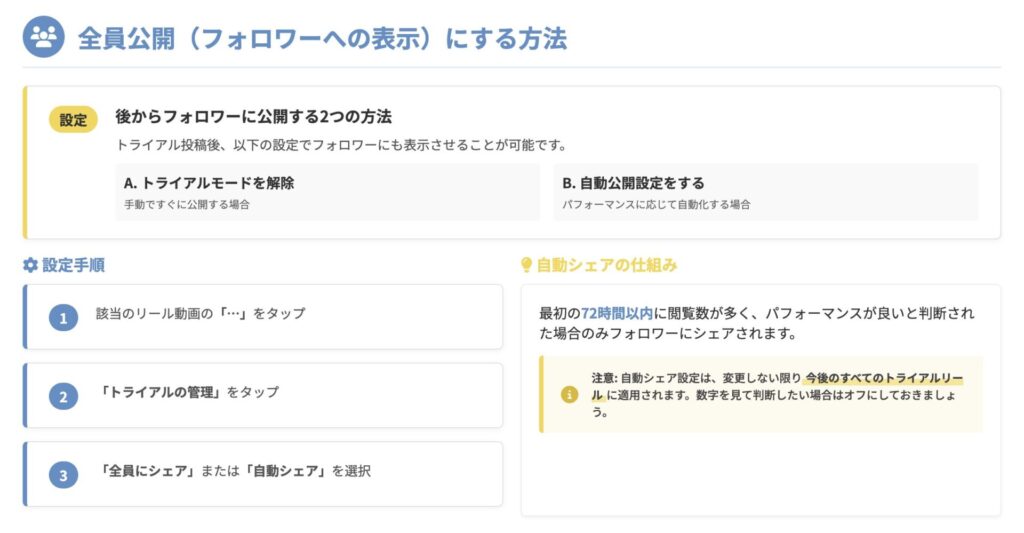The image size is (1024, 533).
Task: Click the step 2 number circle
Action: tap(63, 396)
